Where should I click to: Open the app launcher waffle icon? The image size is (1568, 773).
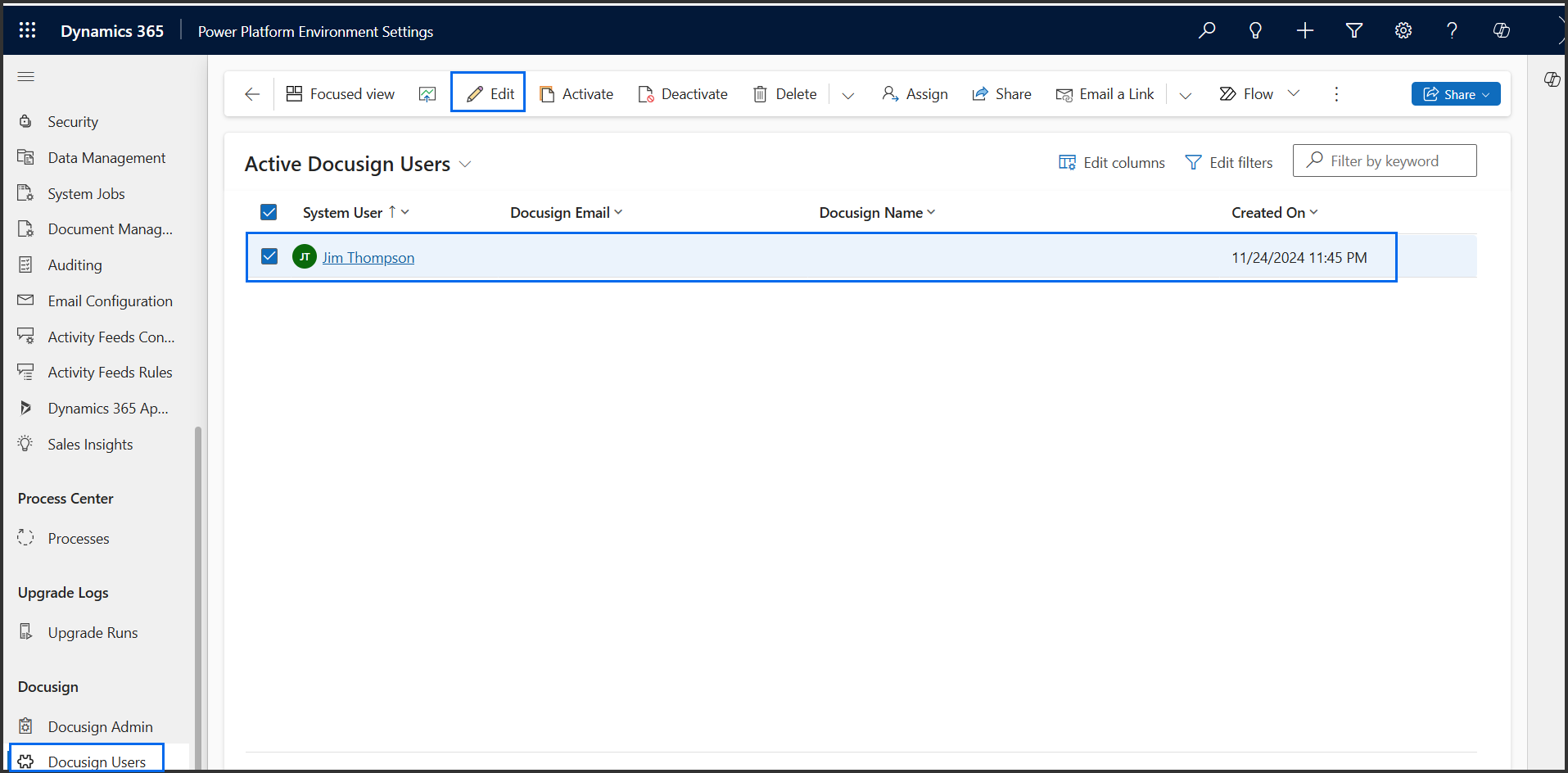(x=27, y=29)
